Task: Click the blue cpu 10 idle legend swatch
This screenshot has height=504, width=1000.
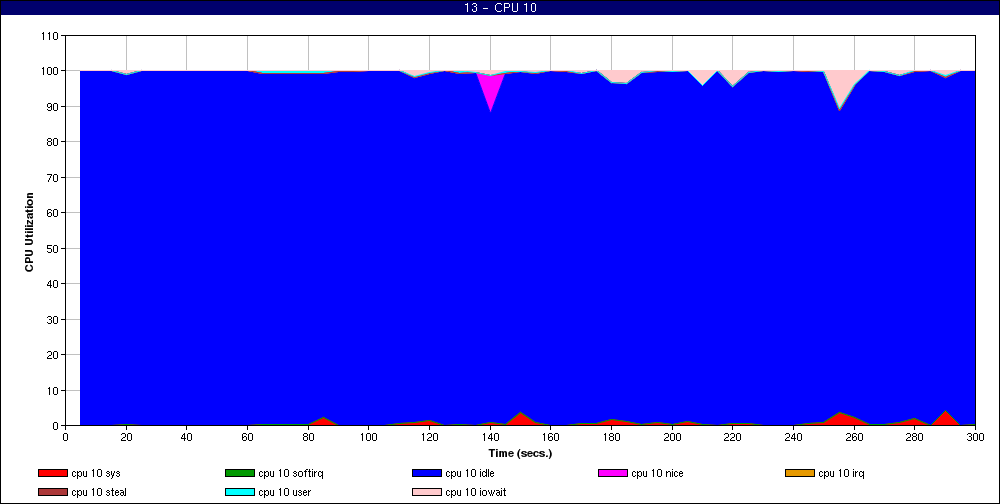Action: pos(427,473)
